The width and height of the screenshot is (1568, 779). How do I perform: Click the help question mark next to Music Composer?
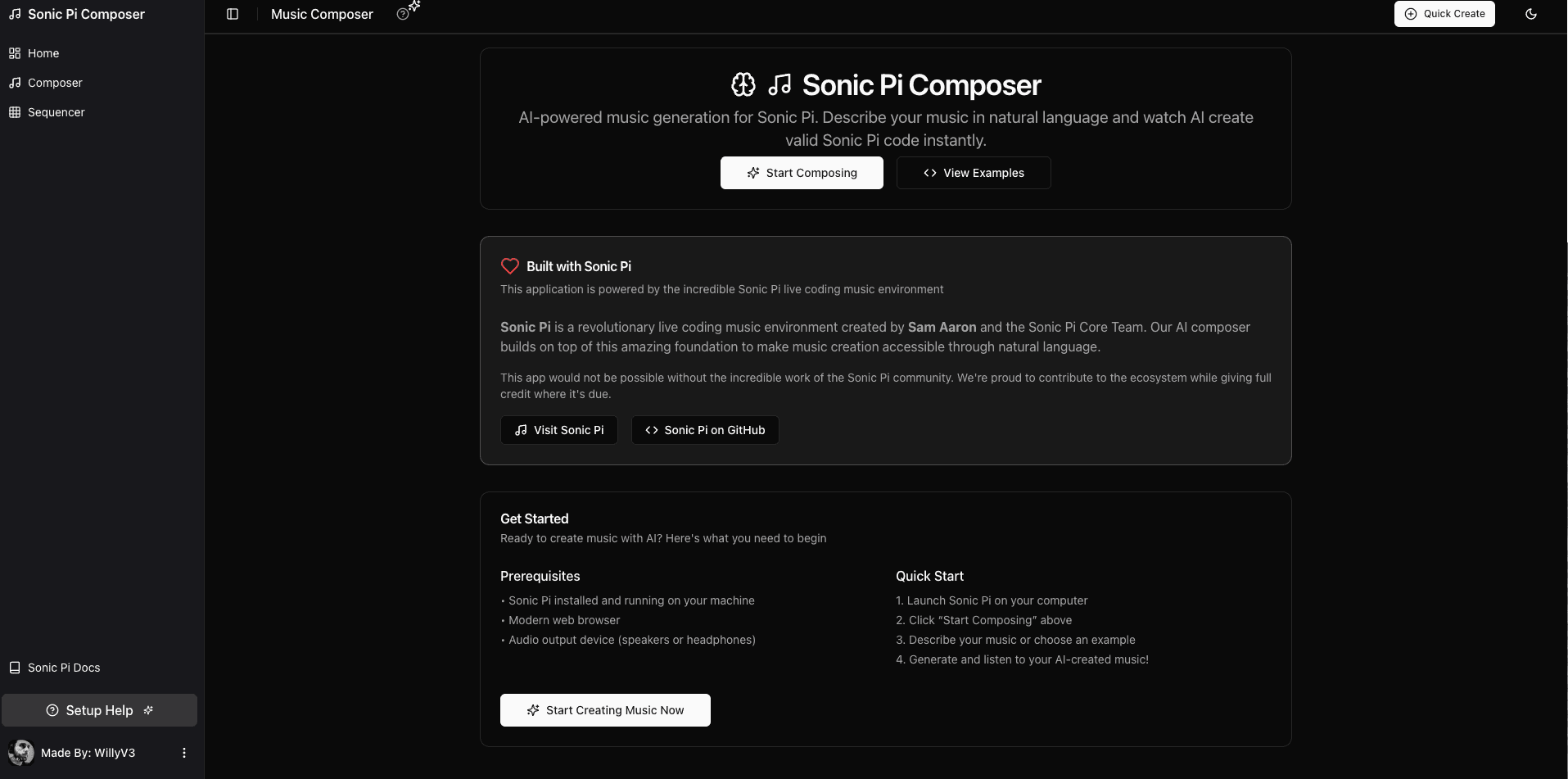[402, 14]
